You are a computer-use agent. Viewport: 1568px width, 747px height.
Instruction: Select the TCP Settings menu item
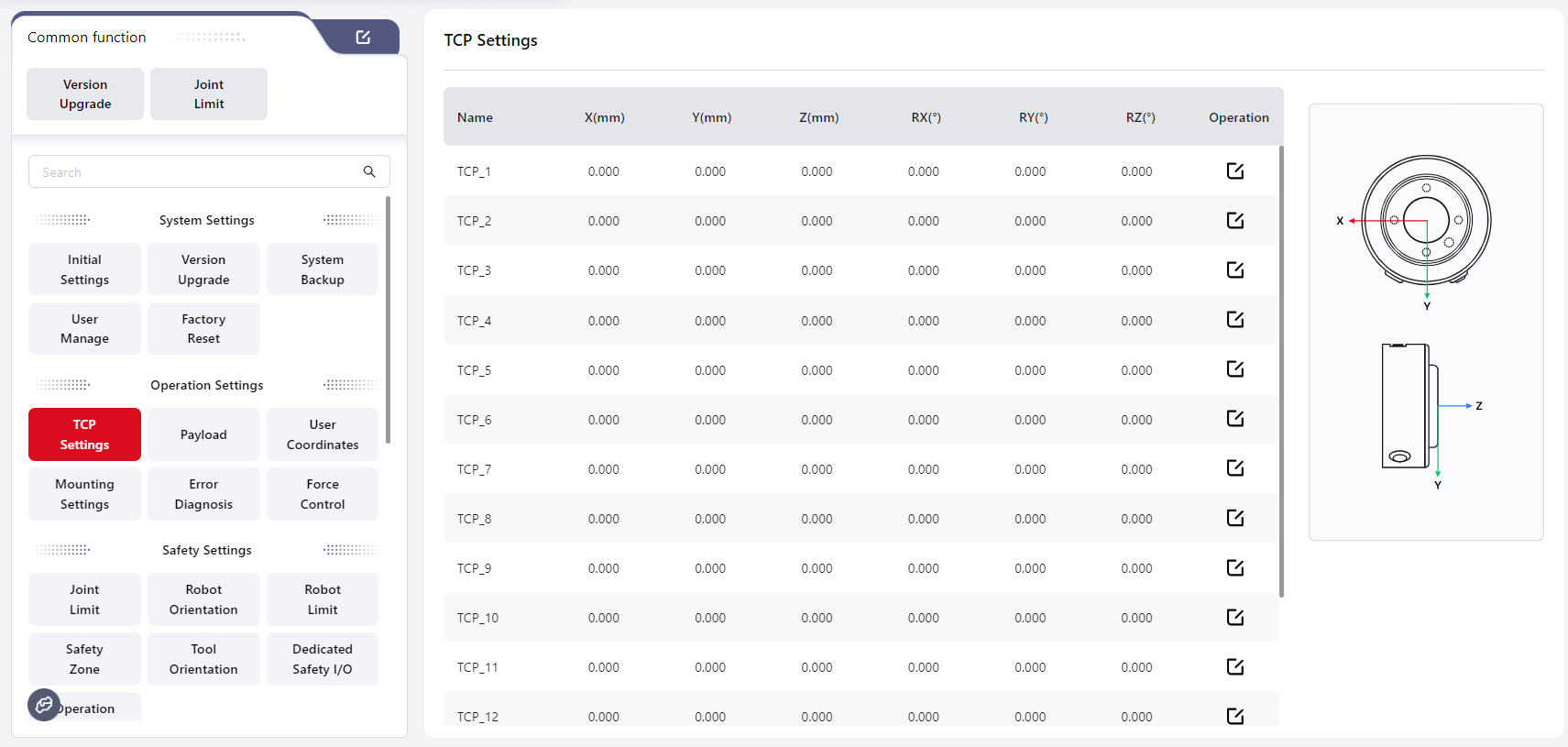pos(84,434)
